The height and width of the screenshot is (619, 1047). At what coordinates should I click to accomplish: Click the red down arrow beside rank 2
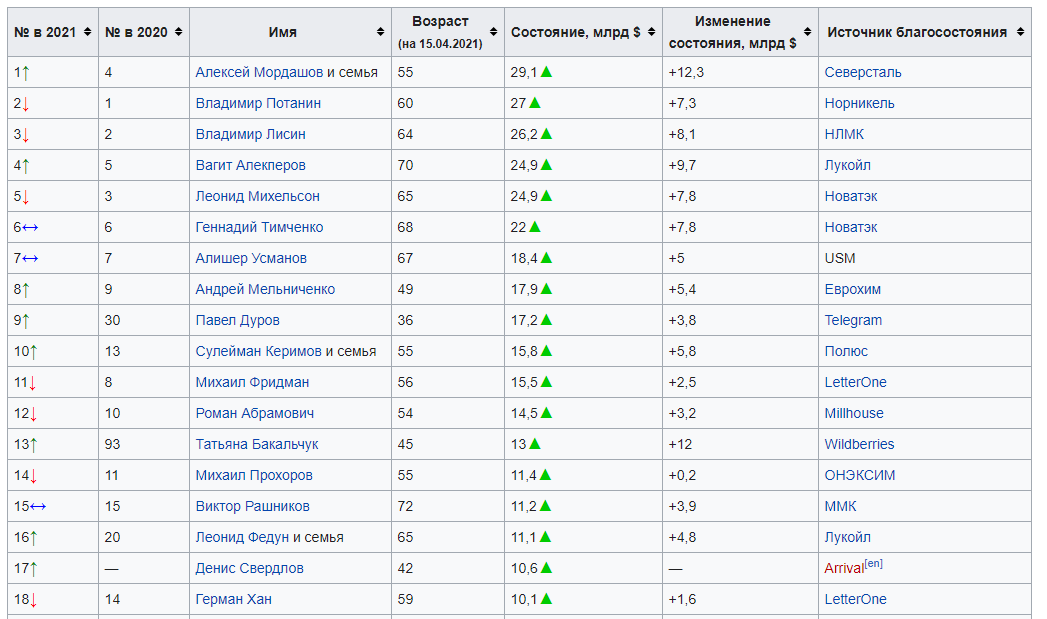click(x=25, y=103)
